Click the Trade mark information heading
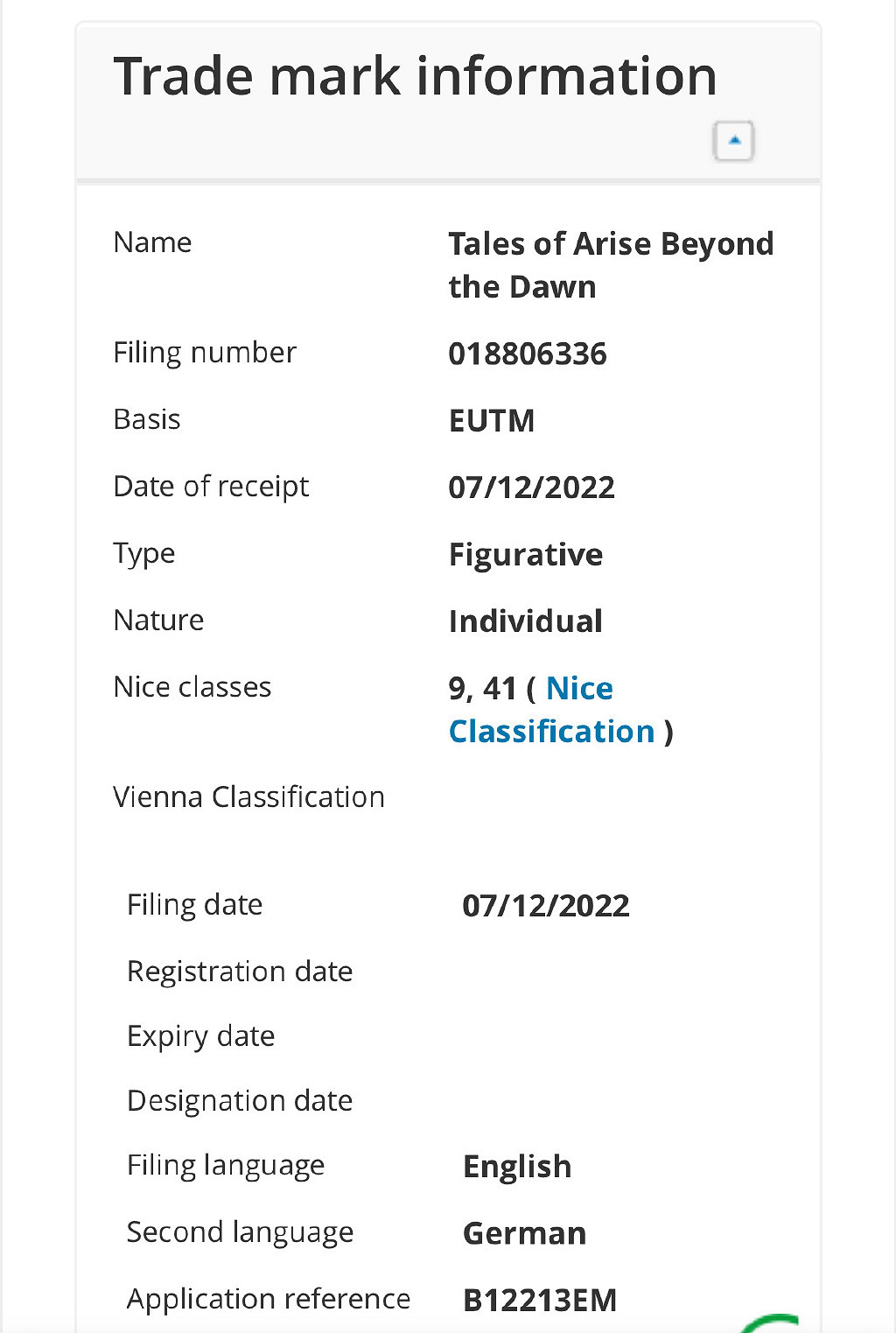The image size is (896, 1333). (415, 76)
